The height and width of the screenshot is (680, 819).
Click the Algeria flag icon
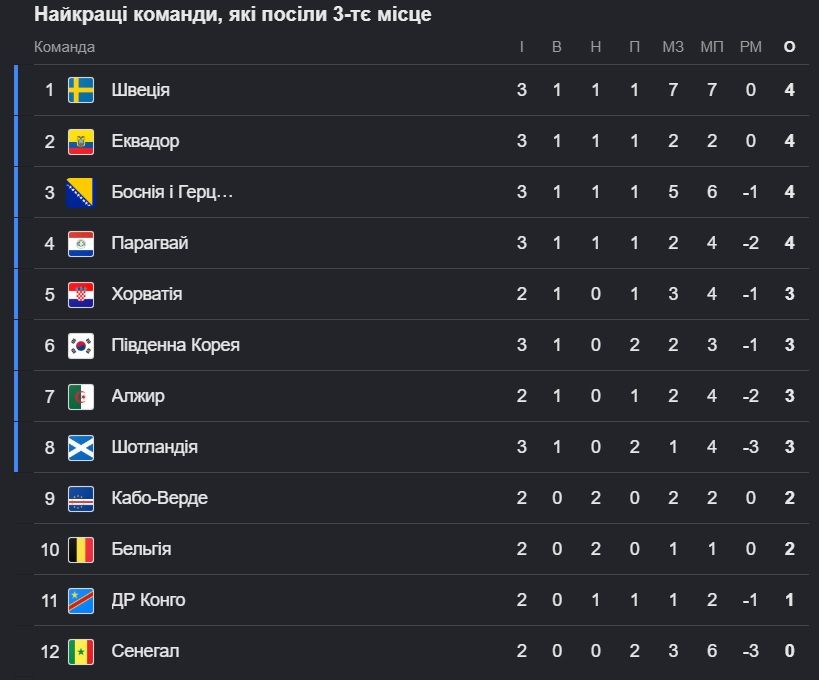click(81, 396)
